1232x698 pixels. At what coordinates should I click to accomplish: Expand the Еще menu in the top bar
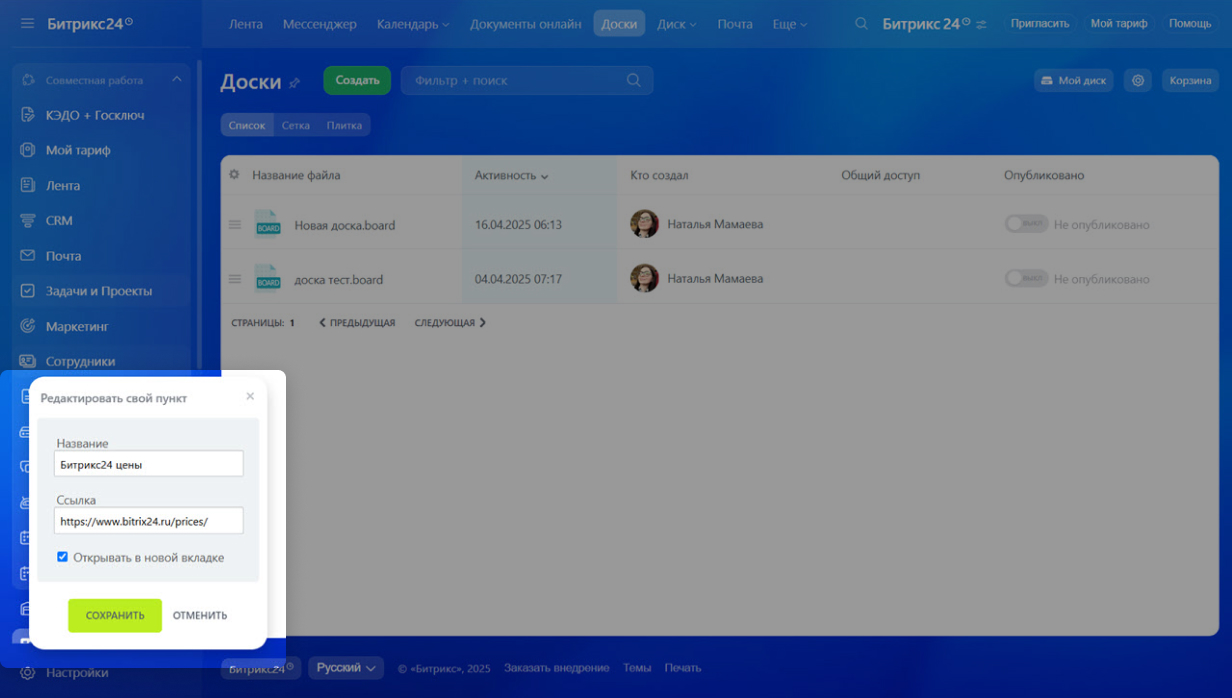[x=790, y=24]
